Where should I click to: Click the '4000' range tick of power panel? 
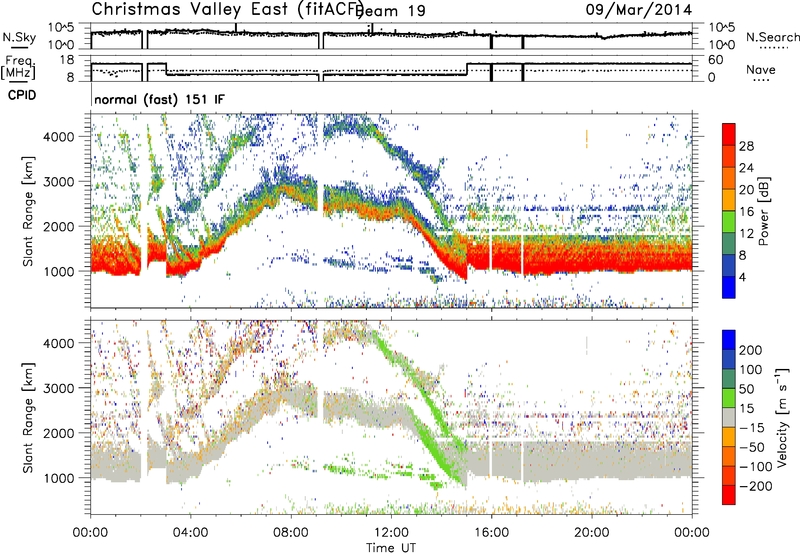point(58,137)
